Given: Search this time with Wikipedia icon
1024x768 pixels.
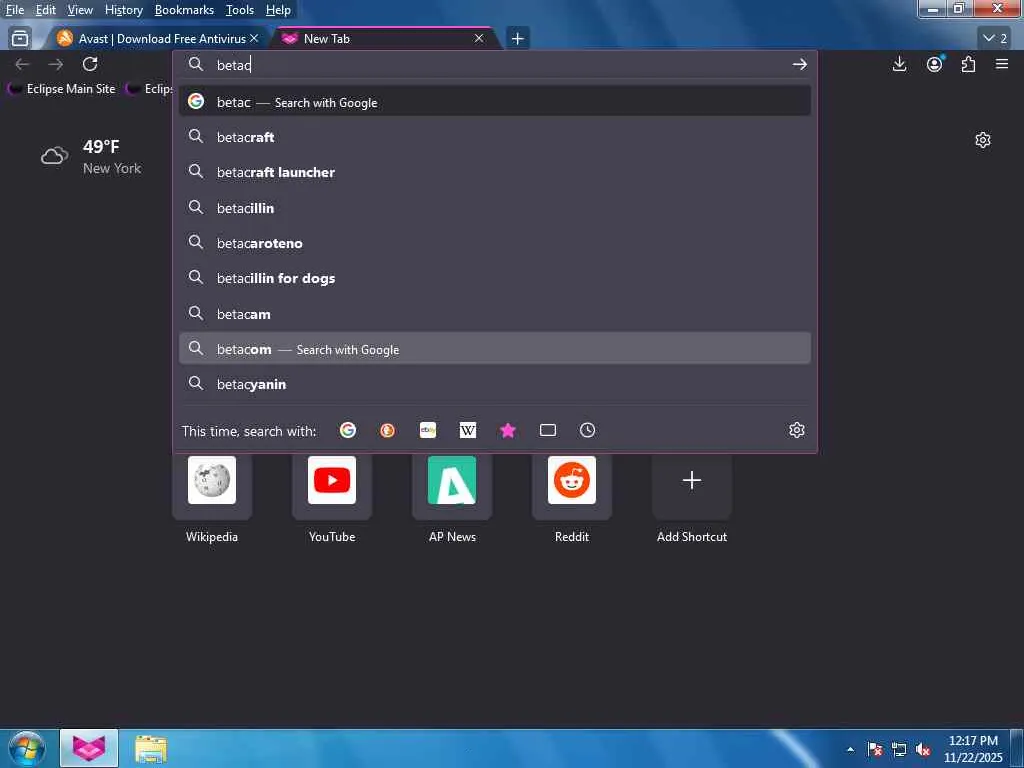Looking at the screenshot, I should 468,430.
